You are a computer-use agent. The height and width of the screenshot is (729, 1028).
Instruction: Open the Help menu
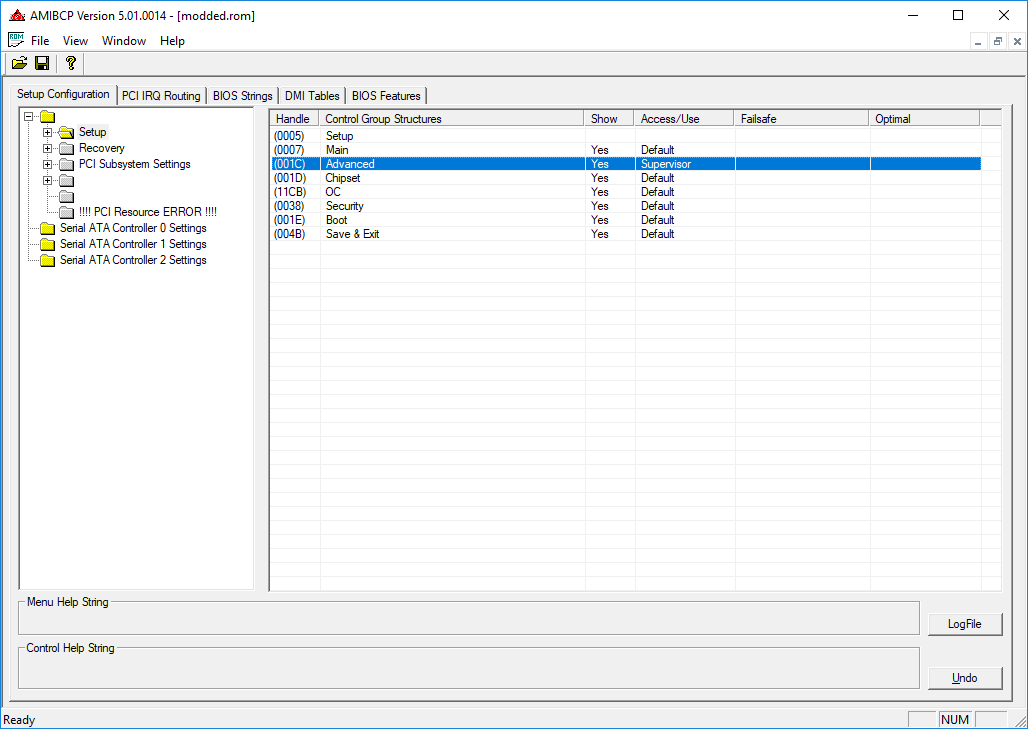(172, 41)
